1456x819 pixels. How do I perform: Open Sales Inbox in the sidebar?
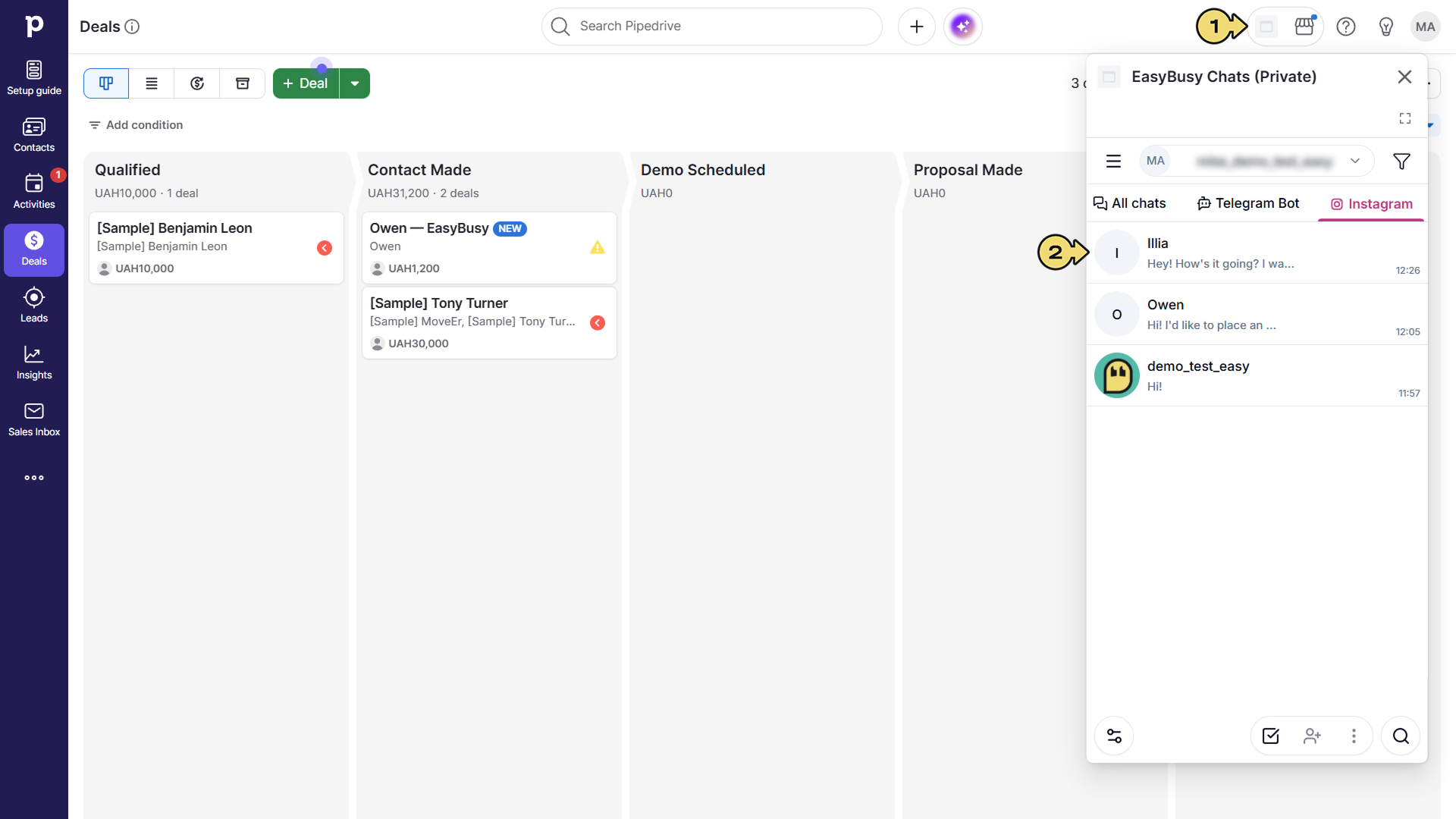pyautogui.click(x=34, y=419)
